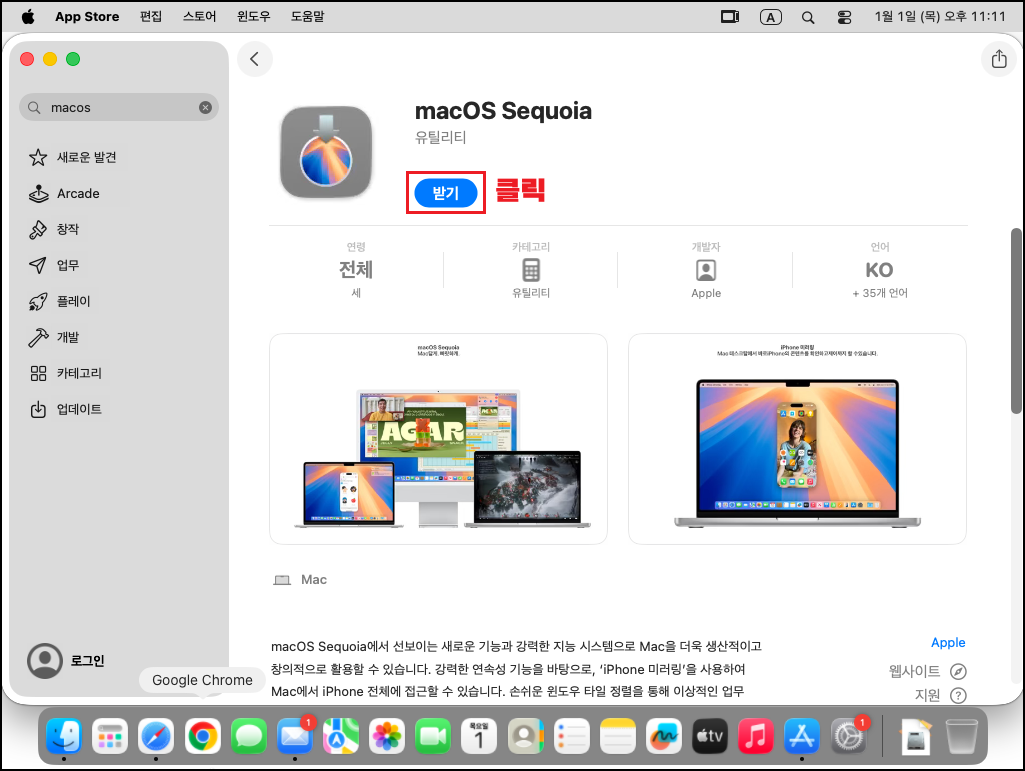Image resolution: width=1025 pixels, height=771 pixels.
Task: Open the 윈도우 menu
Action: [x=254, y=16]
